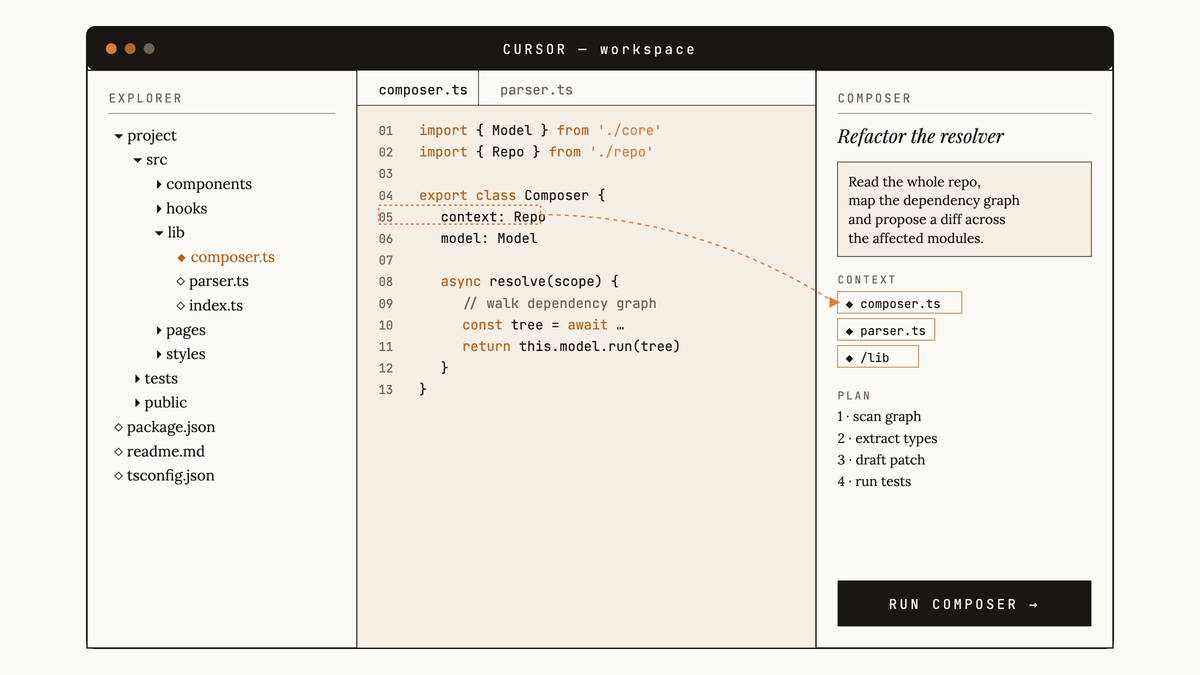Click line number 01 in the gutter
Screen dimensions: 1200x675
(x=386, y=131)
